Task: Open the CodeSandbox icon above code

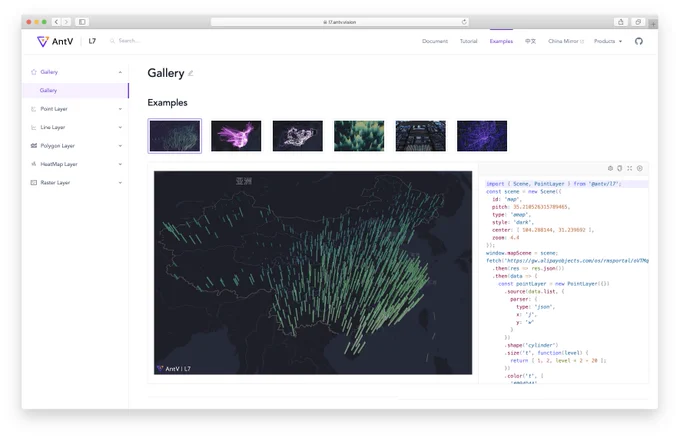Action: (x=610, y=168)
